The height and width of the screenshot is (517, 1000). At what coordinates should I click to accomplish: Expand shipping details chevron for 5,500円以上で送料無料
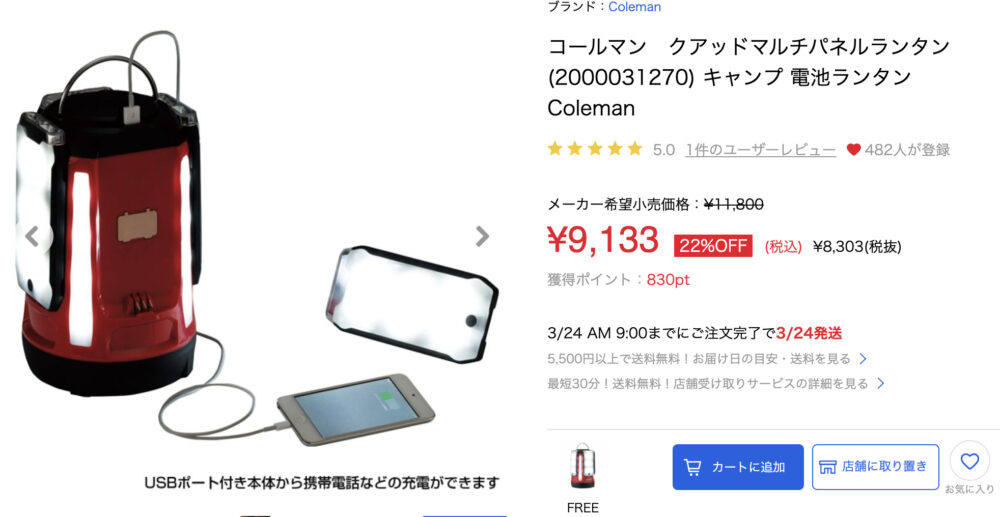click(863, 359)
